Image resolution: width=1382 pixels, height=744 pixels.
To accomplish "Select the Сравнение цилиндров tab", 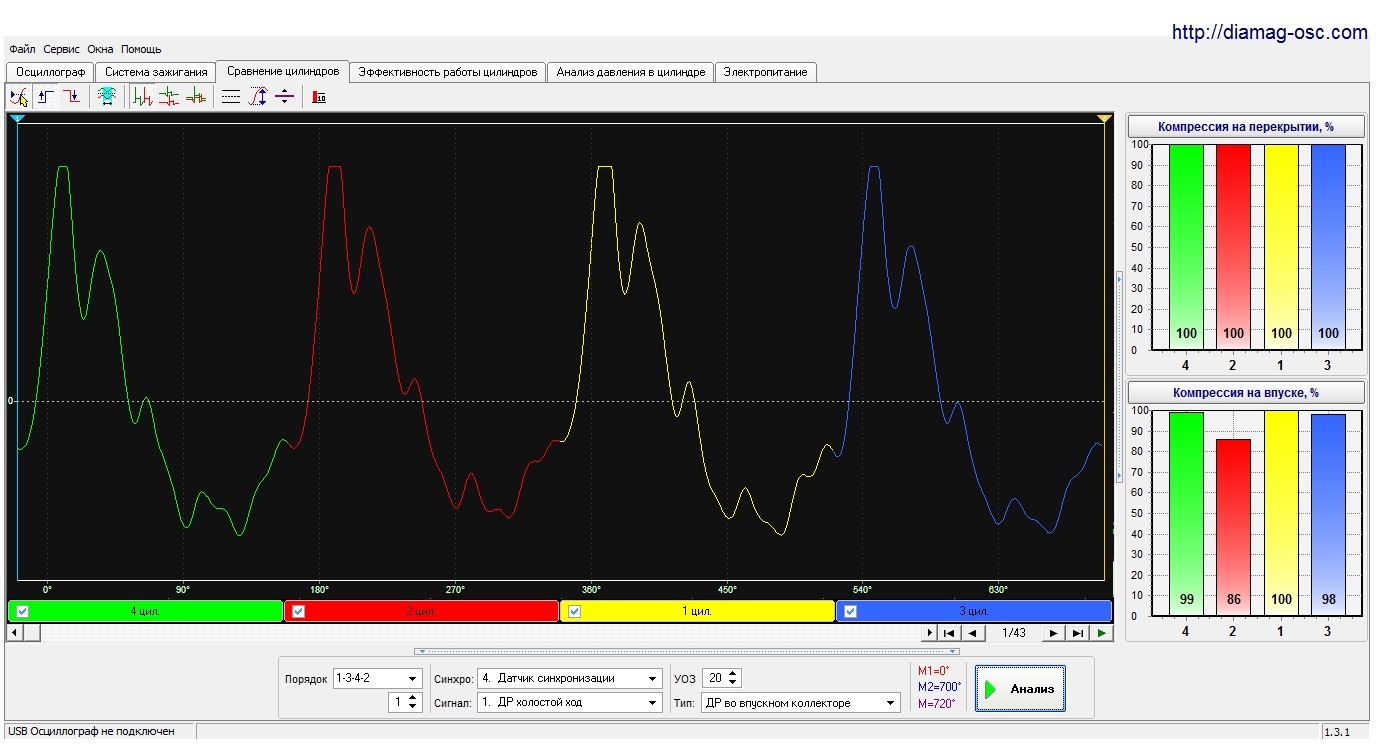I will 283,71.
